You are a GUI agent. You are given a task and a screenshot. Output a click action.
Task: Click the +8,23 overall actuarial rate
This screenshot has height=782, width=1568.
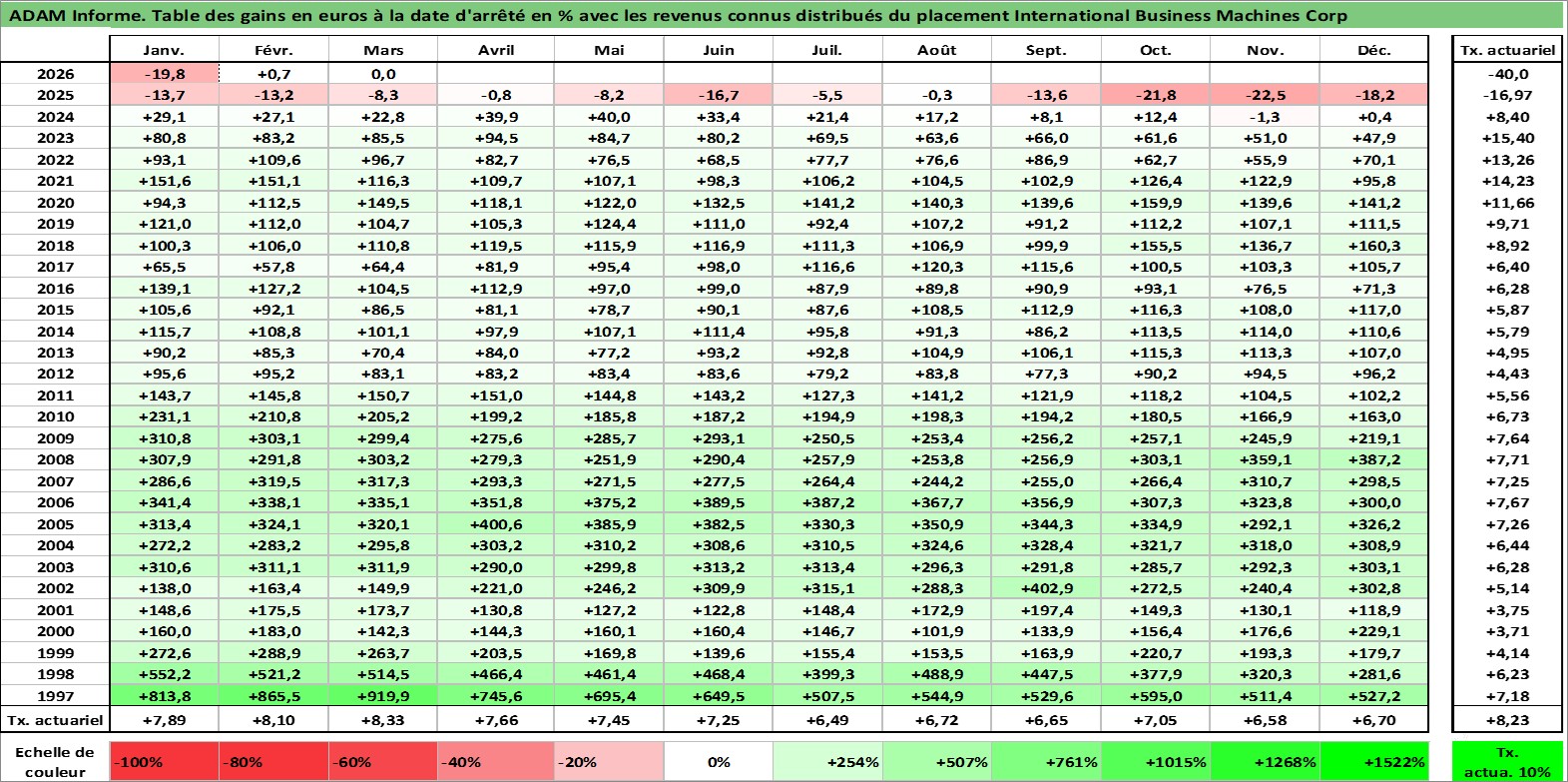click(x=1507, y=720)
